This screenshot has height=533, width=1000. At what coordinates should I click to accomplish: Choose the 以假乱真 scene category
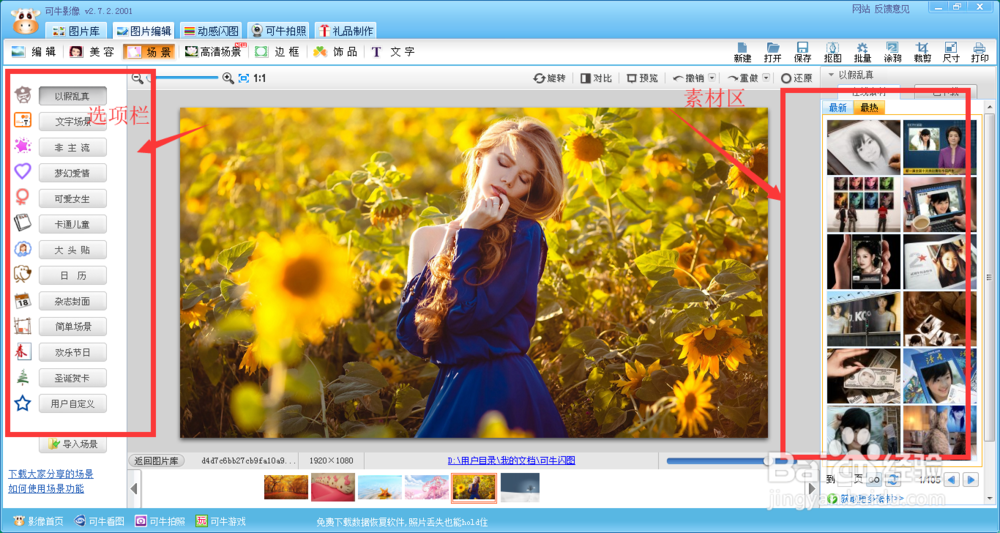73,96
